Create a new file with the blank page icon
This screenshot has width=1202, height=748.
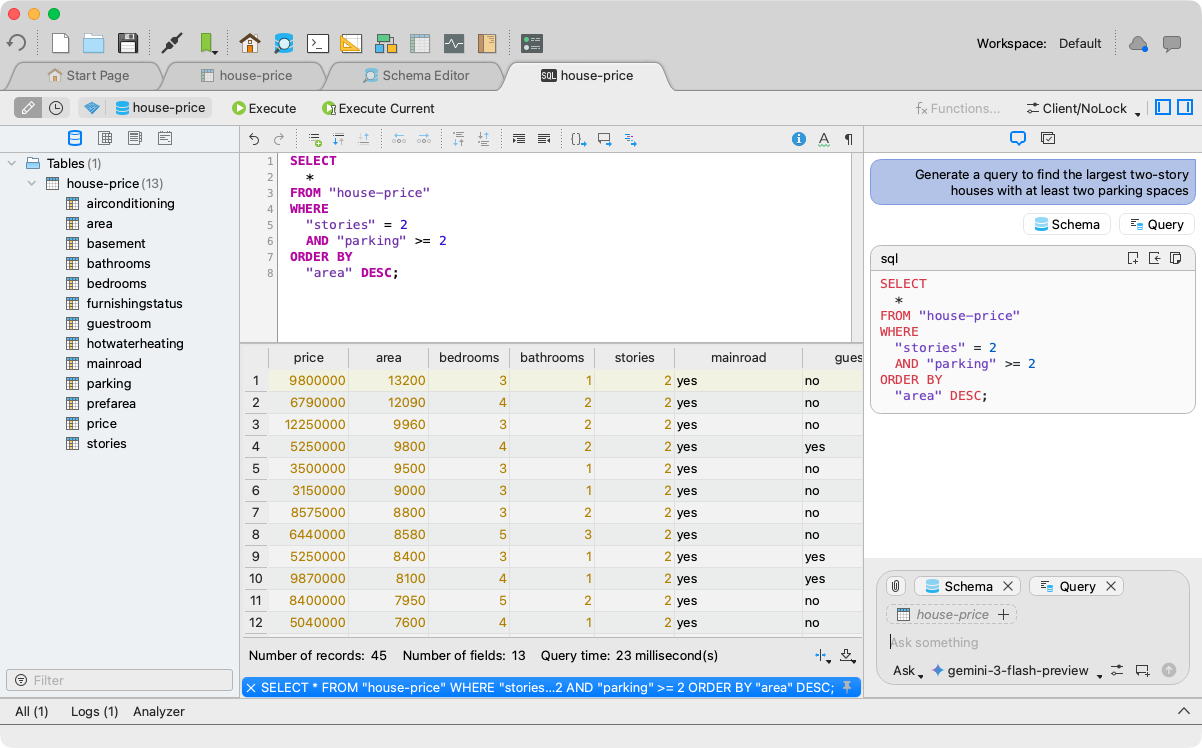click(x=61, y=43)
